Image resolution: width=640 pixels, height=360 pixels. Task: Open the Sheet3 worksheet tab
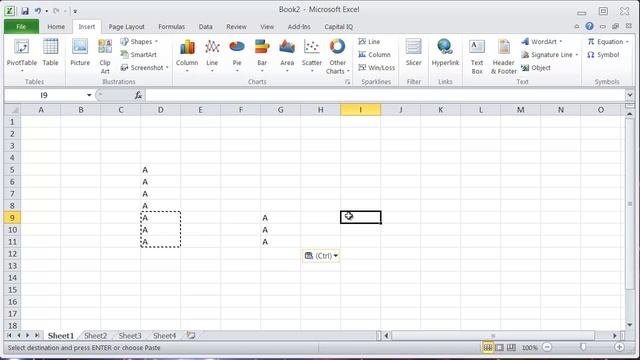[130, 336]
